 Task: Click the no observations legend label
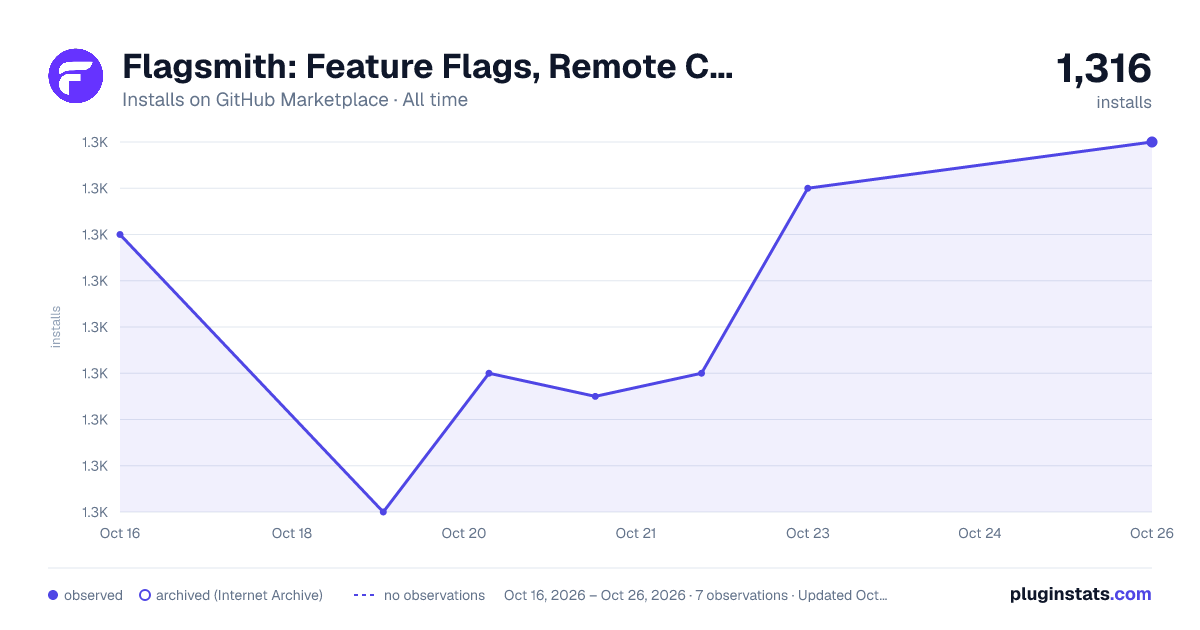coord(434,595)
